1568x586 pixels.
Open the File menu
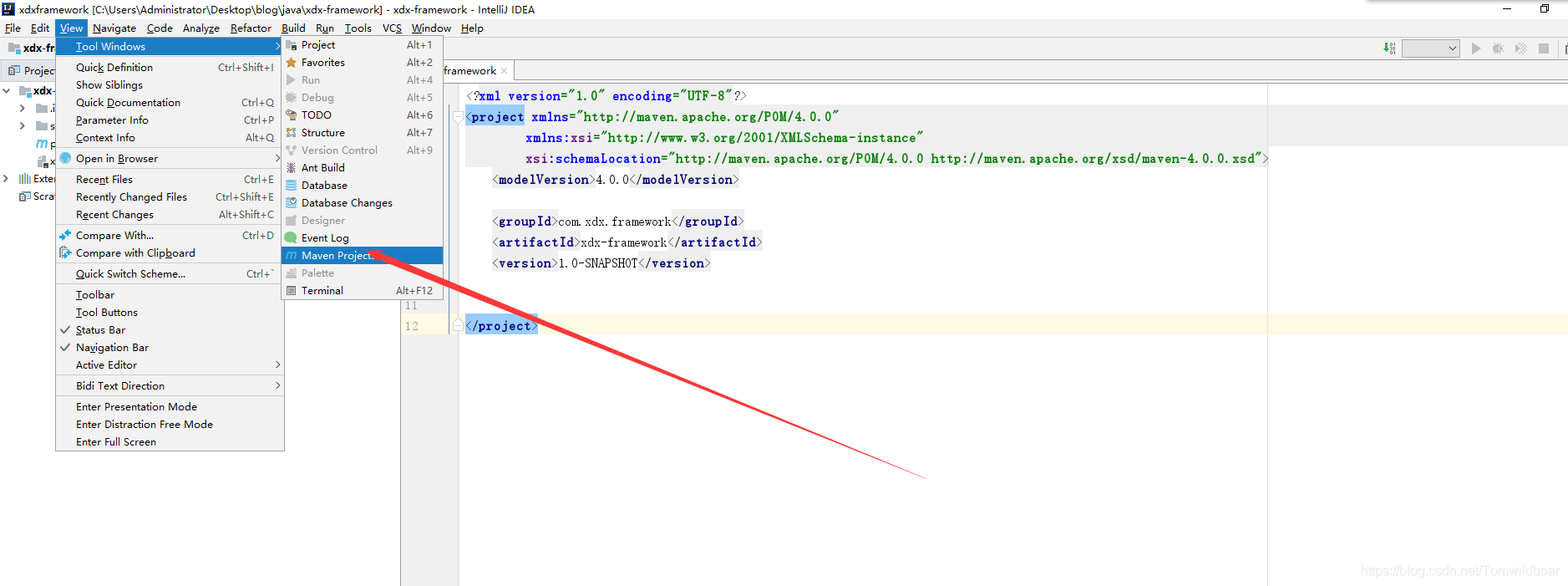13,28
